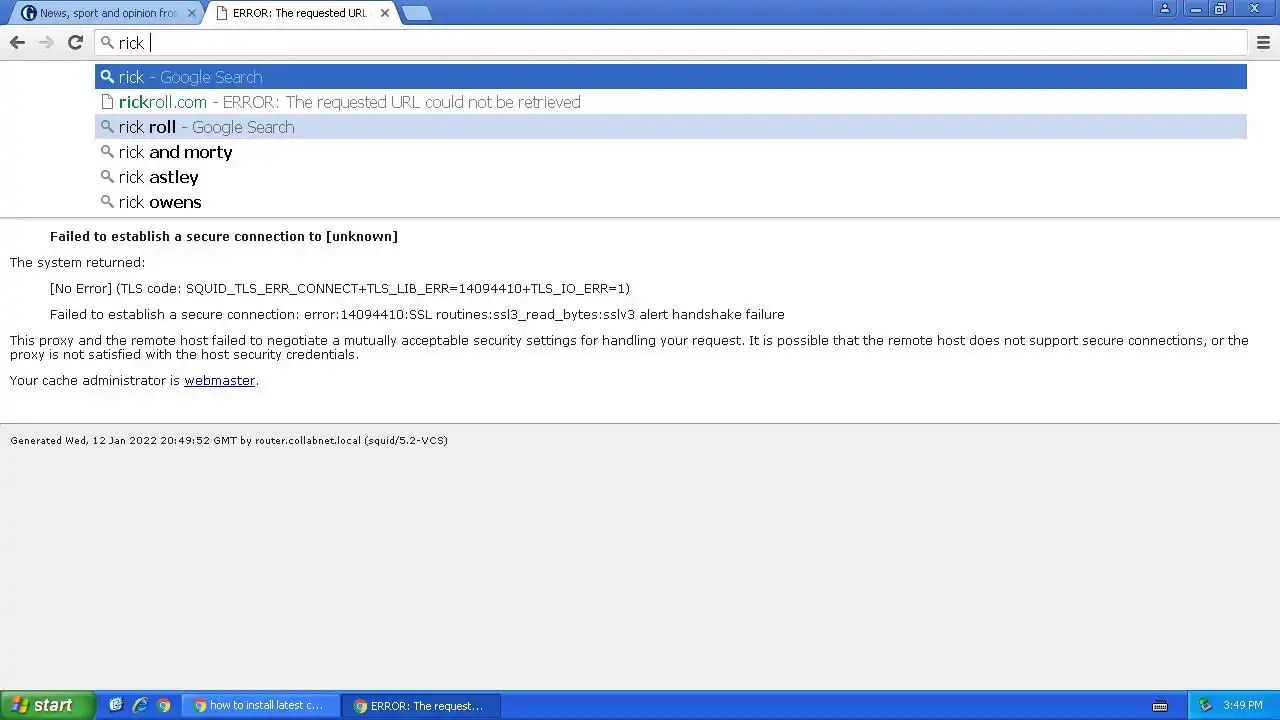The image size is (1280, 720).
Task: Open the Chrome hamburger menu
Action: coord(1263,43)
